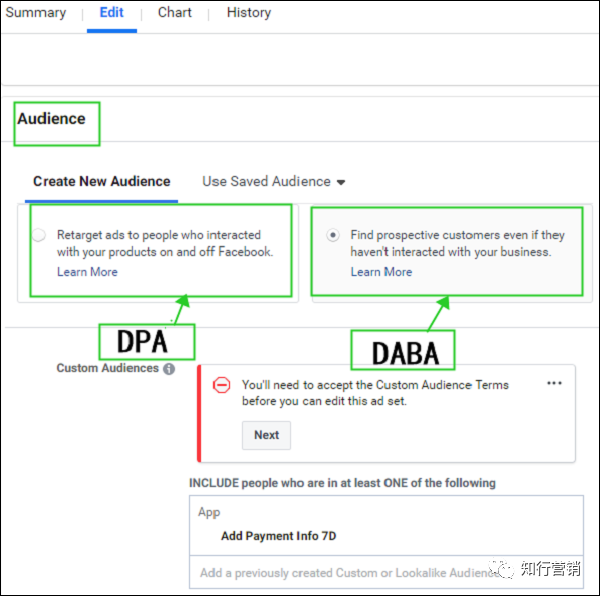Select the Create New Audience tab
This screenshot has width=600, height=596.
click(101, 181)
